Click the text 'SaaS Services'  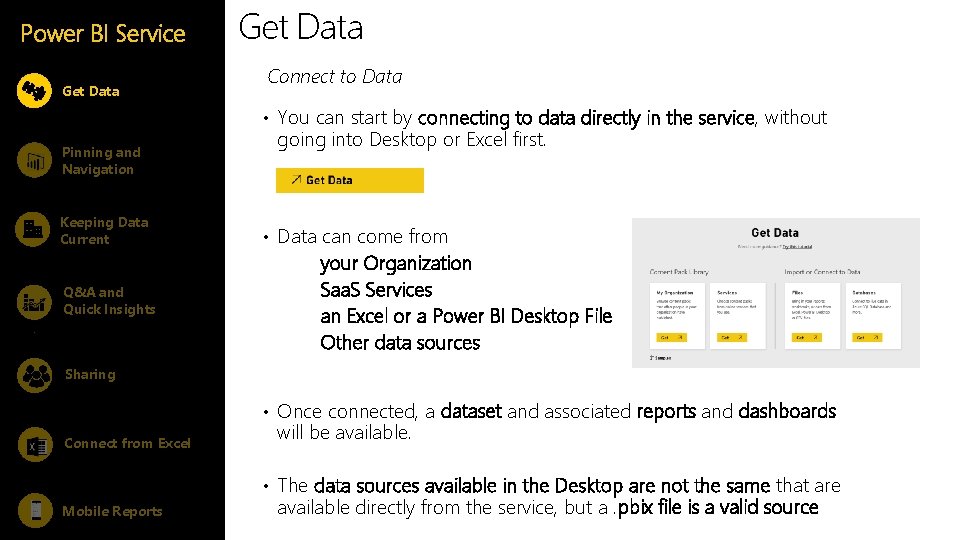click(x=376, y=290)
